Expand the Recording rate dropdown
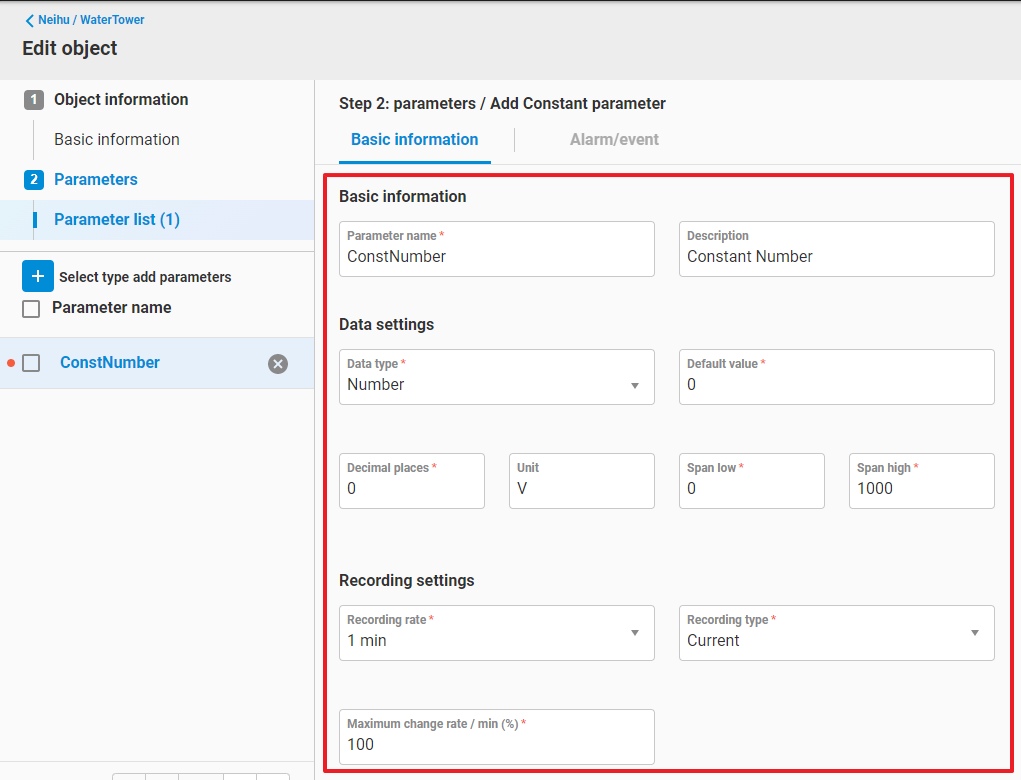This screenshot has width=1021, height=780. [496, 640]
